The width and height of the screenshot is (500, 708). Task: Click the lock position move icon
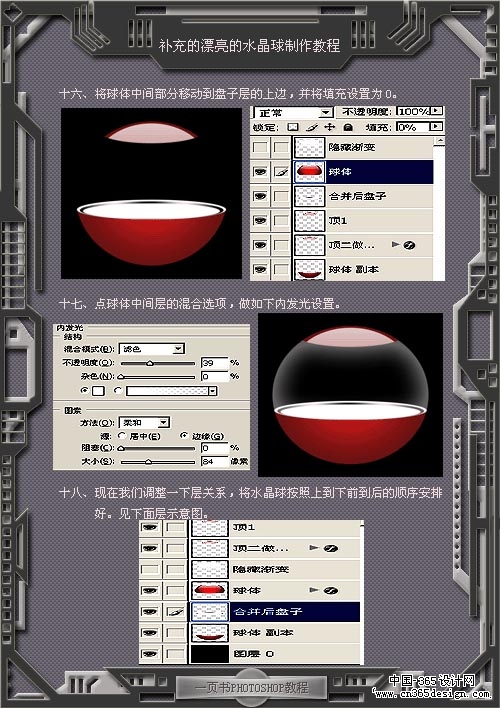point(330,127)
